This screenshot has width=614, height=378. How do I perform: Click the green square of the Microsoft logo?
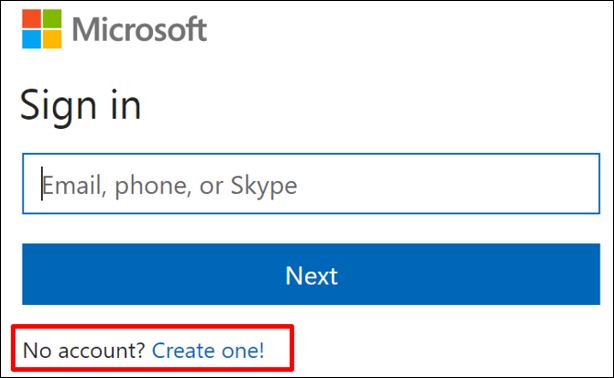[x=52, y=19]
